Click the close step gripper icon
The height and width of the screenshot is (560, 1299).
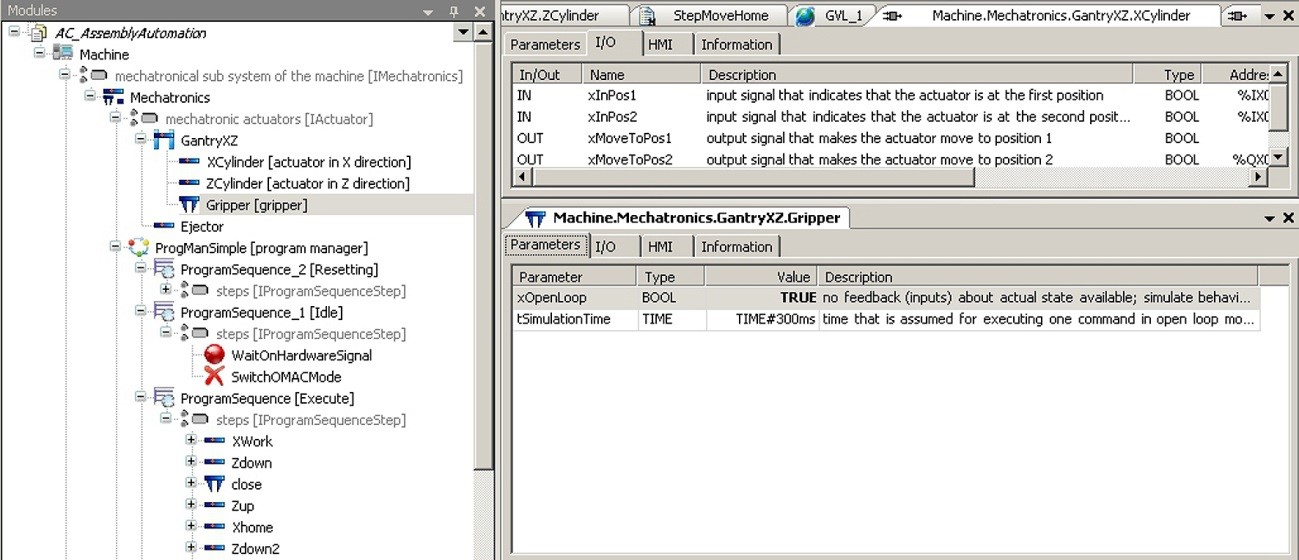(214, 484)
